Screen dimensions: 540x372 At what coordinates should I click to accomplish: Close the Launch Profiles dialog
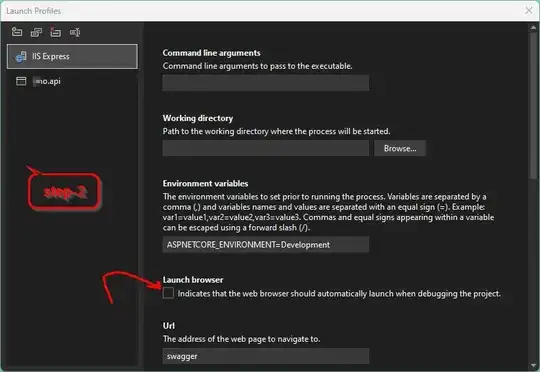coord(529,11)
